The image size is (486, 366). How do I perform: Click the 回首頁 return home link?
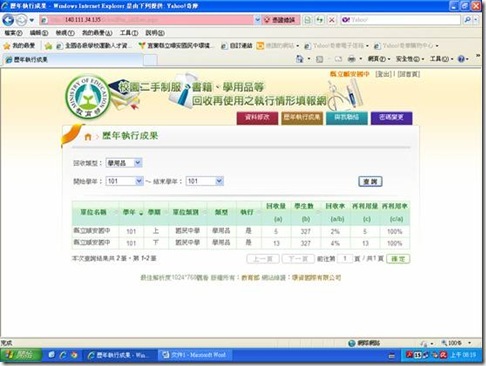[x=409, y=74]
